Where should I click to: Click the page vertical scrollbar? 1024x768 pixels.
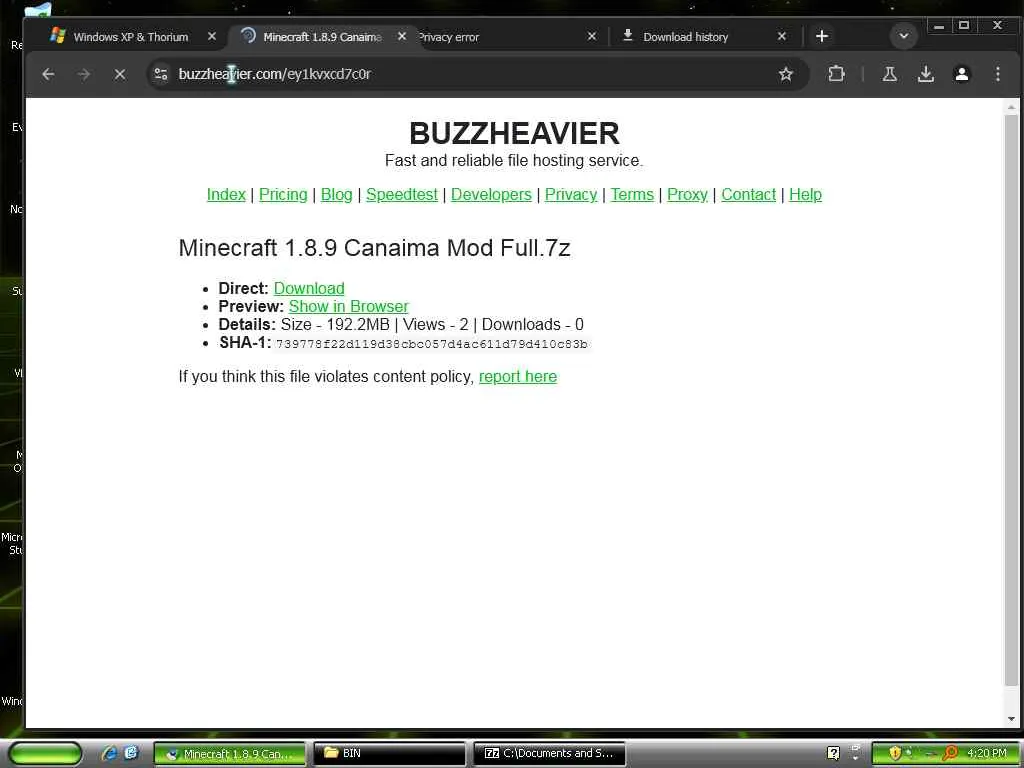click(x=1011, y=400)
